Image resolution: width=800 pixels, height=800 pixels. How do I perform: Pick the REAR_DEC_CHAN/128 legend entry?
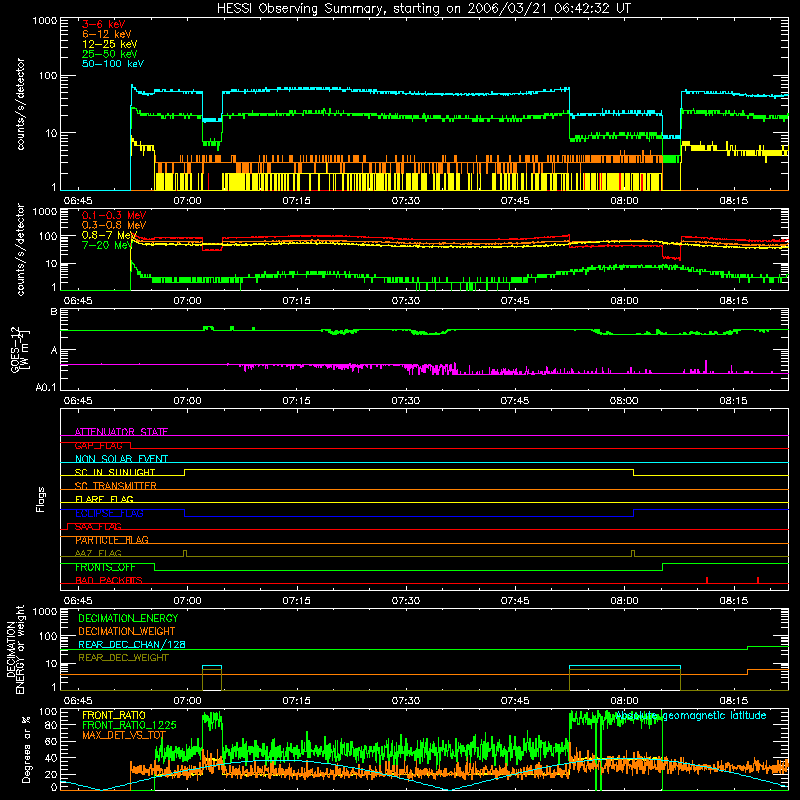point(132,645)
